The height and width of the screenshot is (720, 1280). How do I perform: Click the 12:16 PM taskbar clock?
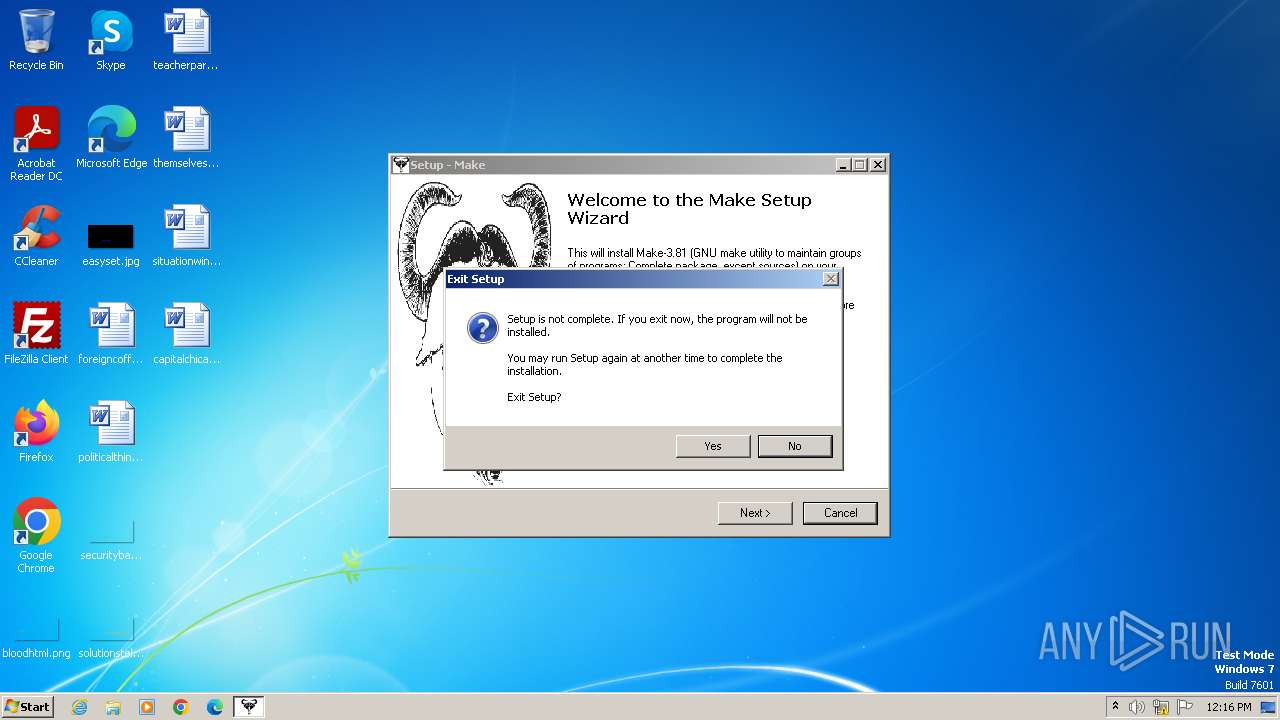click(1229, 707)
